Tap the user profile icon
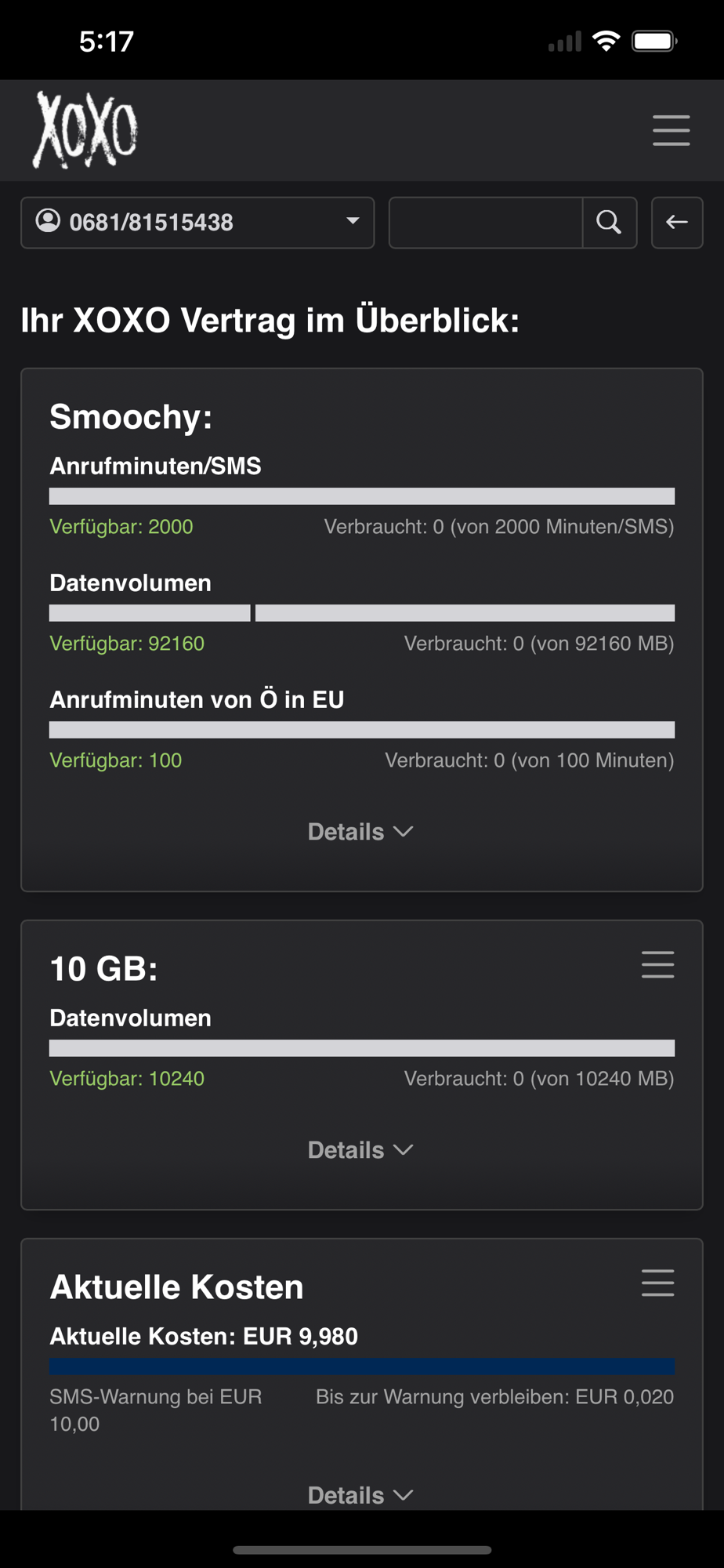 pos(49,221)
